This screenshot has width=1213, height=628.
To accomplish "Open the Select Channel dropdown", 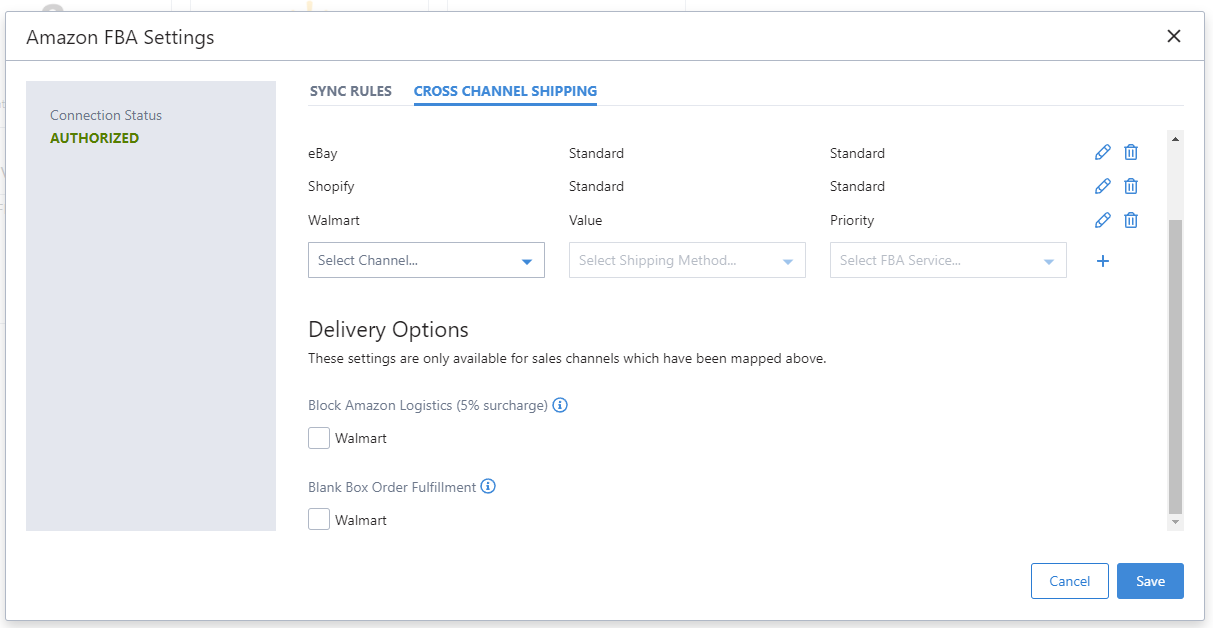I will coord(426,260).
